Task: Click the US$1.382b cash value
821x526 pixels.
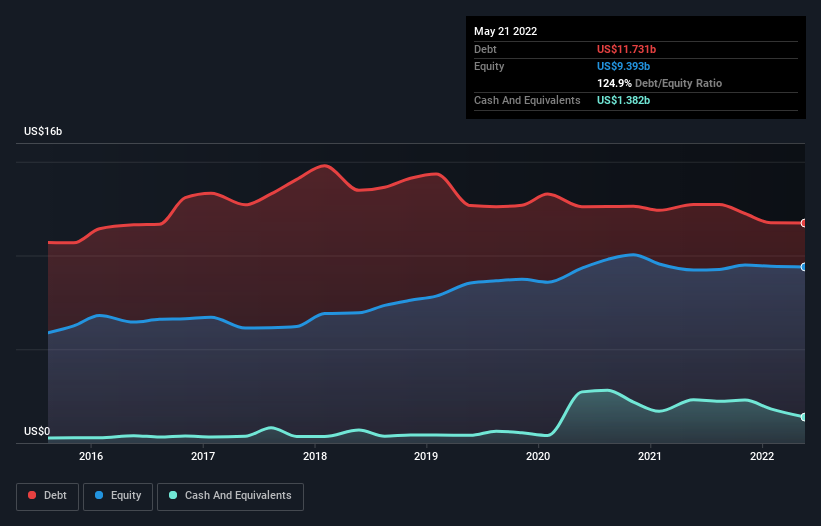Action: pos(623,100)
